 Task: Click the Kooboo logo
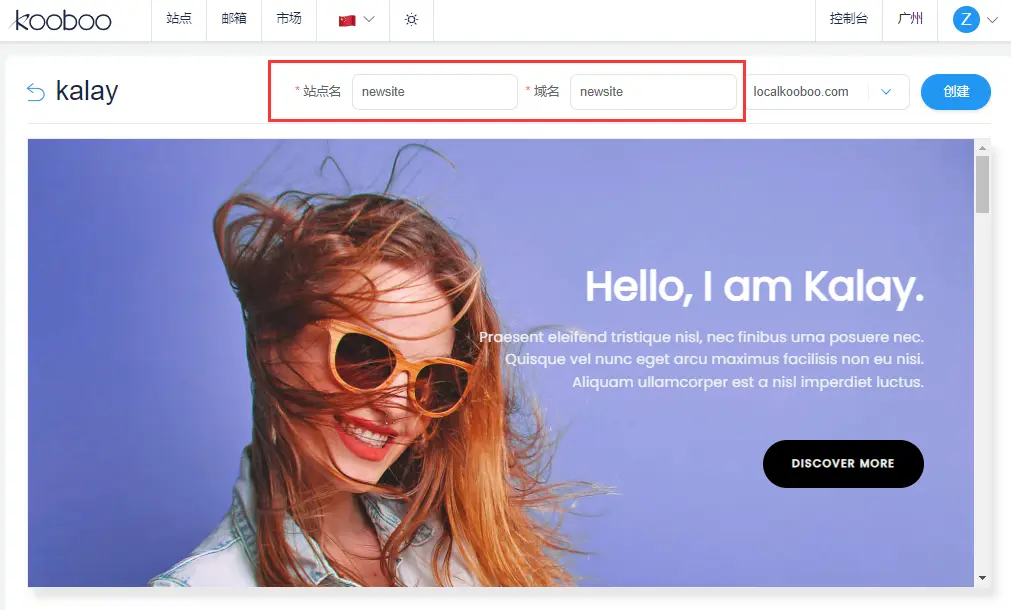62,20
